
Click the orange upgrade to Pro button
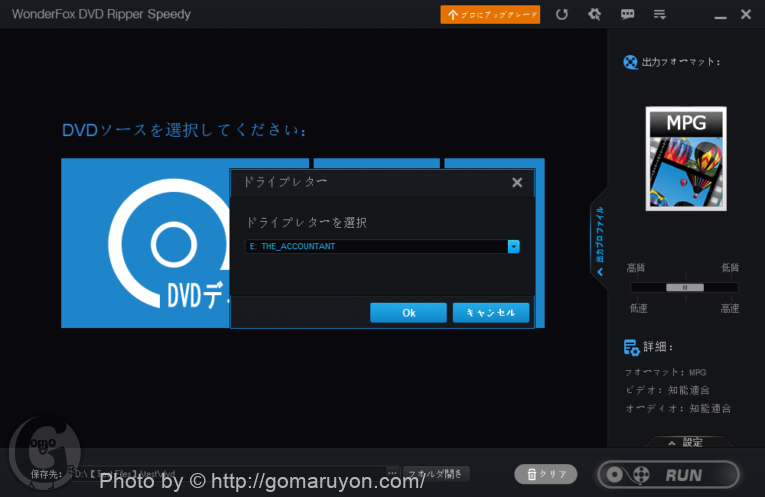[x=490, y=15]
